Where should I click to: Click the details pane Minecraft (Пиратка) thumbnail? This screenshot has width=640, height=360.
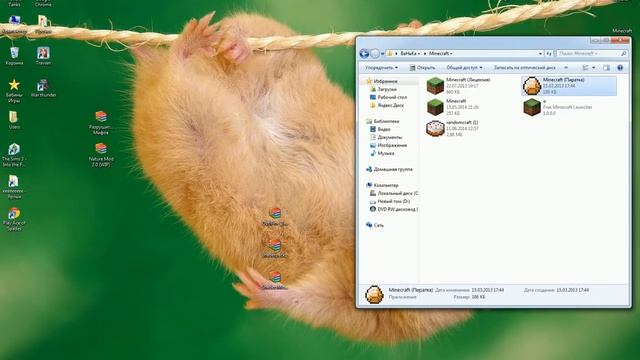tap(374, 294)
